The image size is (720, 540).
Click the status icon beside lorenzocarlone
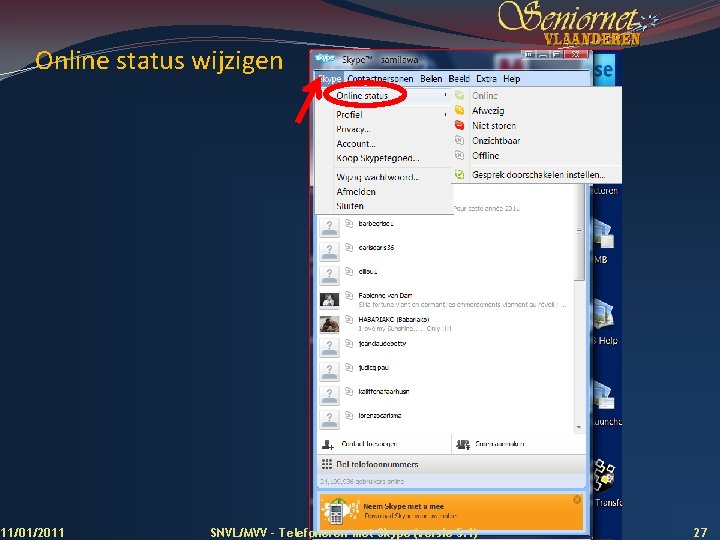click(349, 415)
